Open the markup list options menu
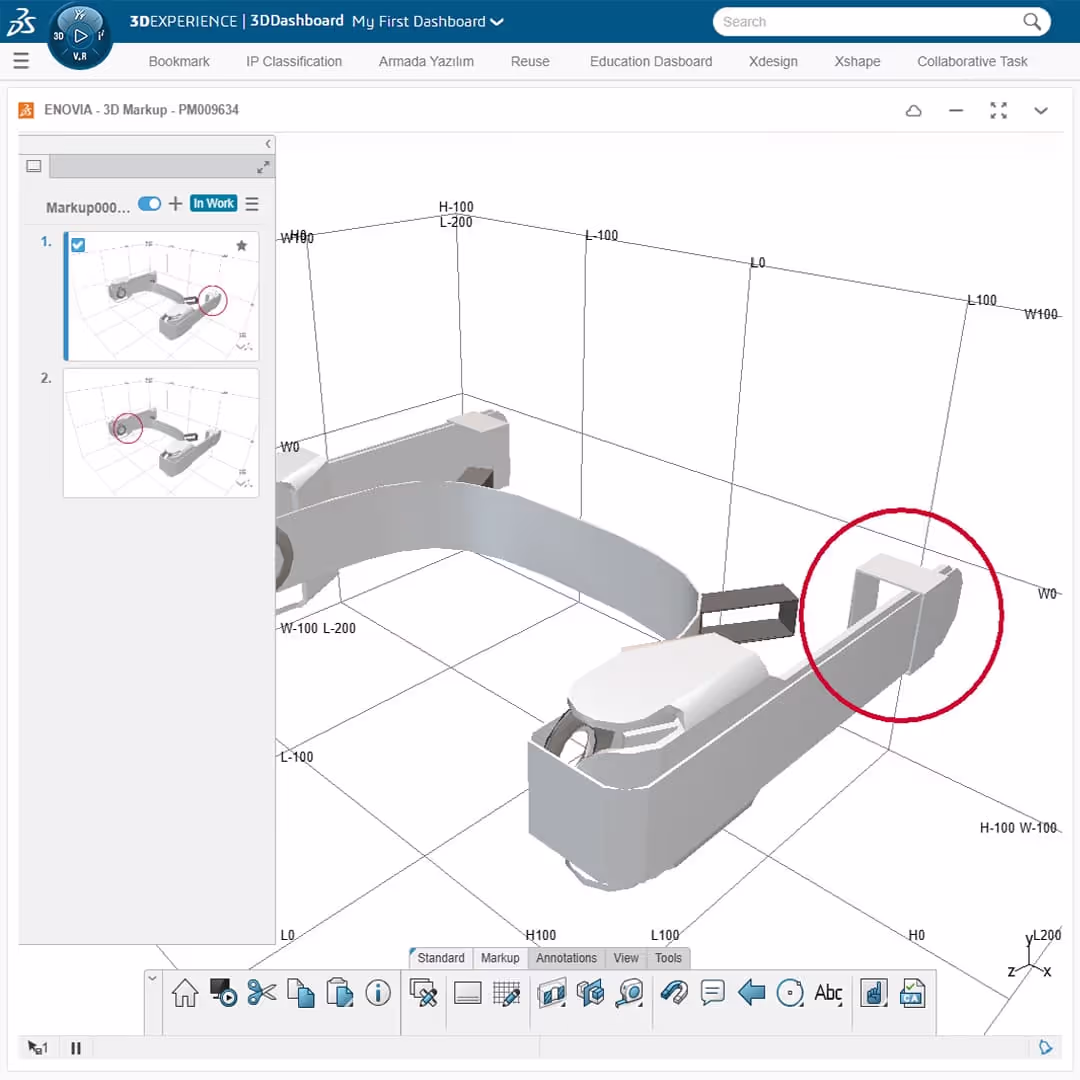 252,204
